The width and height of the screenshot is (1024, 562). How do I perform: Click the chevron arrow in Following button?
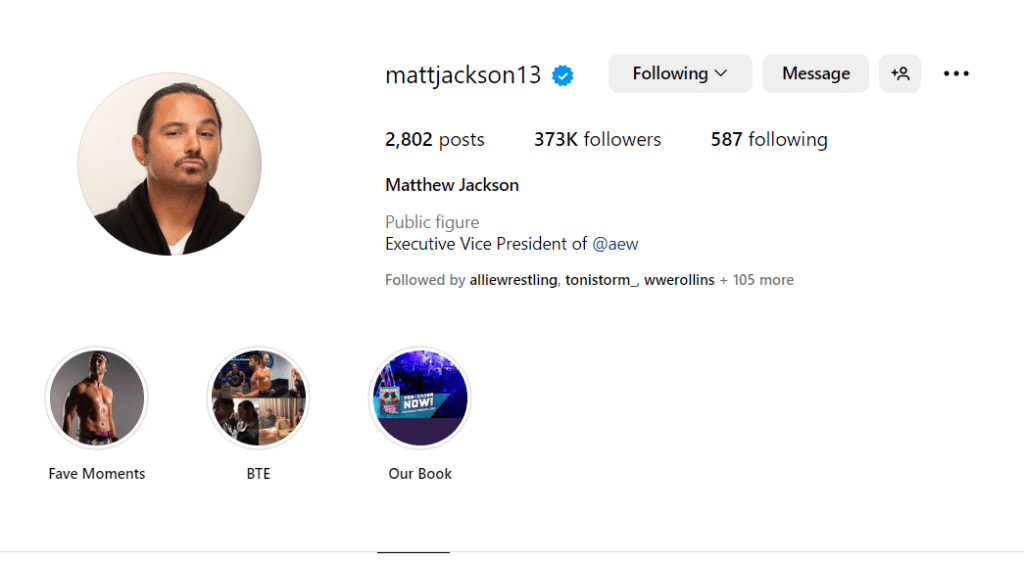click(x=721, y=73)
